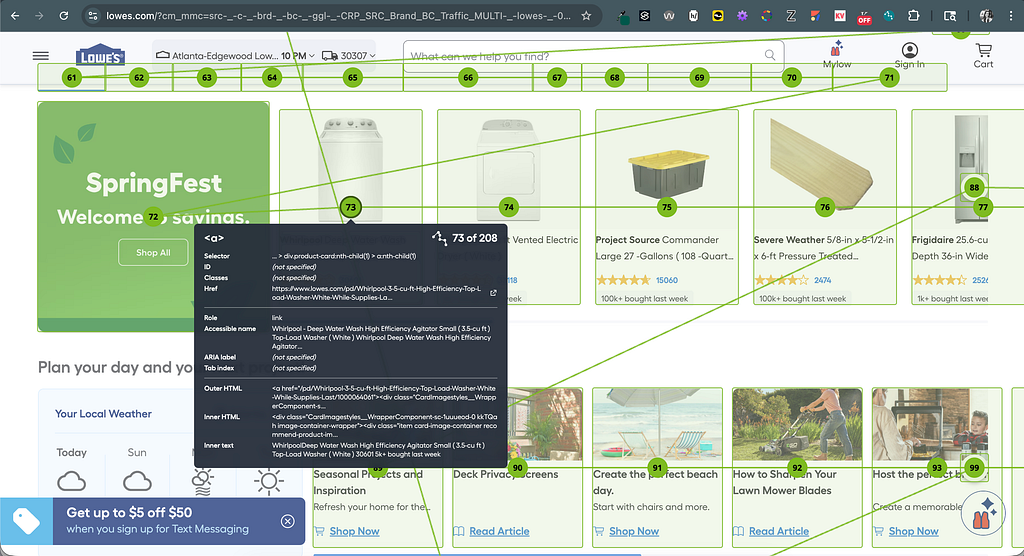The width and height of the screenshot is (1024, 556).
Task: Open the lawn mower article photo
Action: click(x=797, y=425)
